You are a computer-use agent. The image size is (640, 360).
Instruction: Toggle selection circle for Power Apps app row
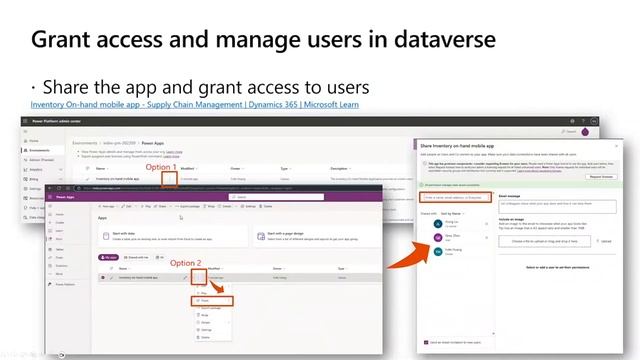pos(103,278)
